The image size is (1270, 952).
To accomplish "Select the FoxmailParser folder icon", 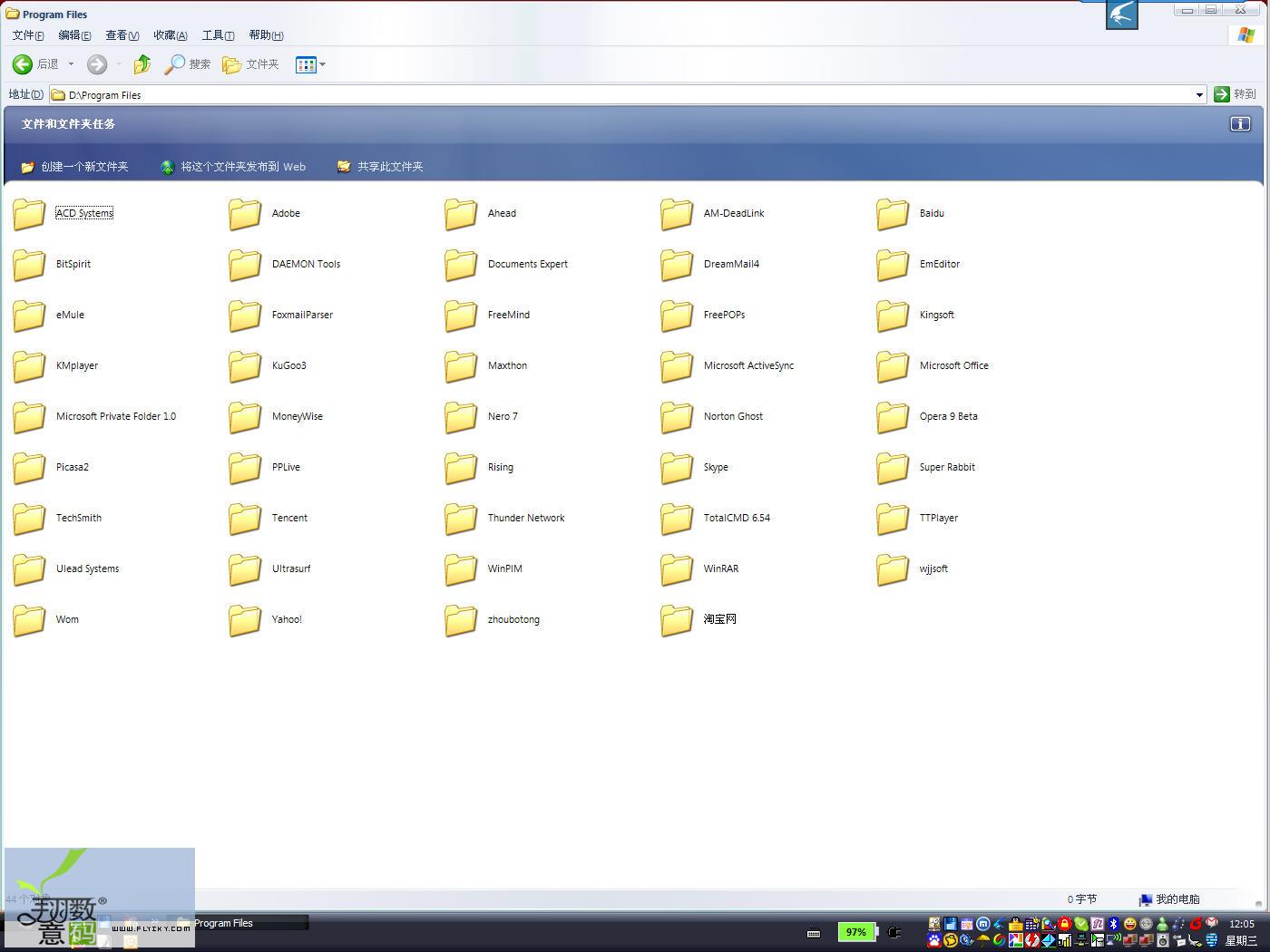I will [245, 316].
